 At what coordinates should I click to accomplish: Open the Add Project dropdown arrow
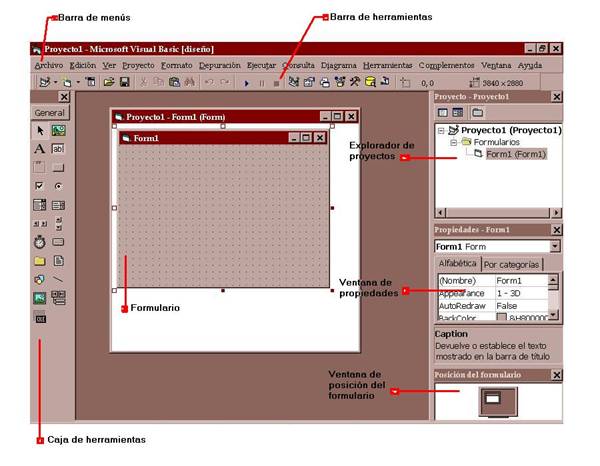point(55,82)
